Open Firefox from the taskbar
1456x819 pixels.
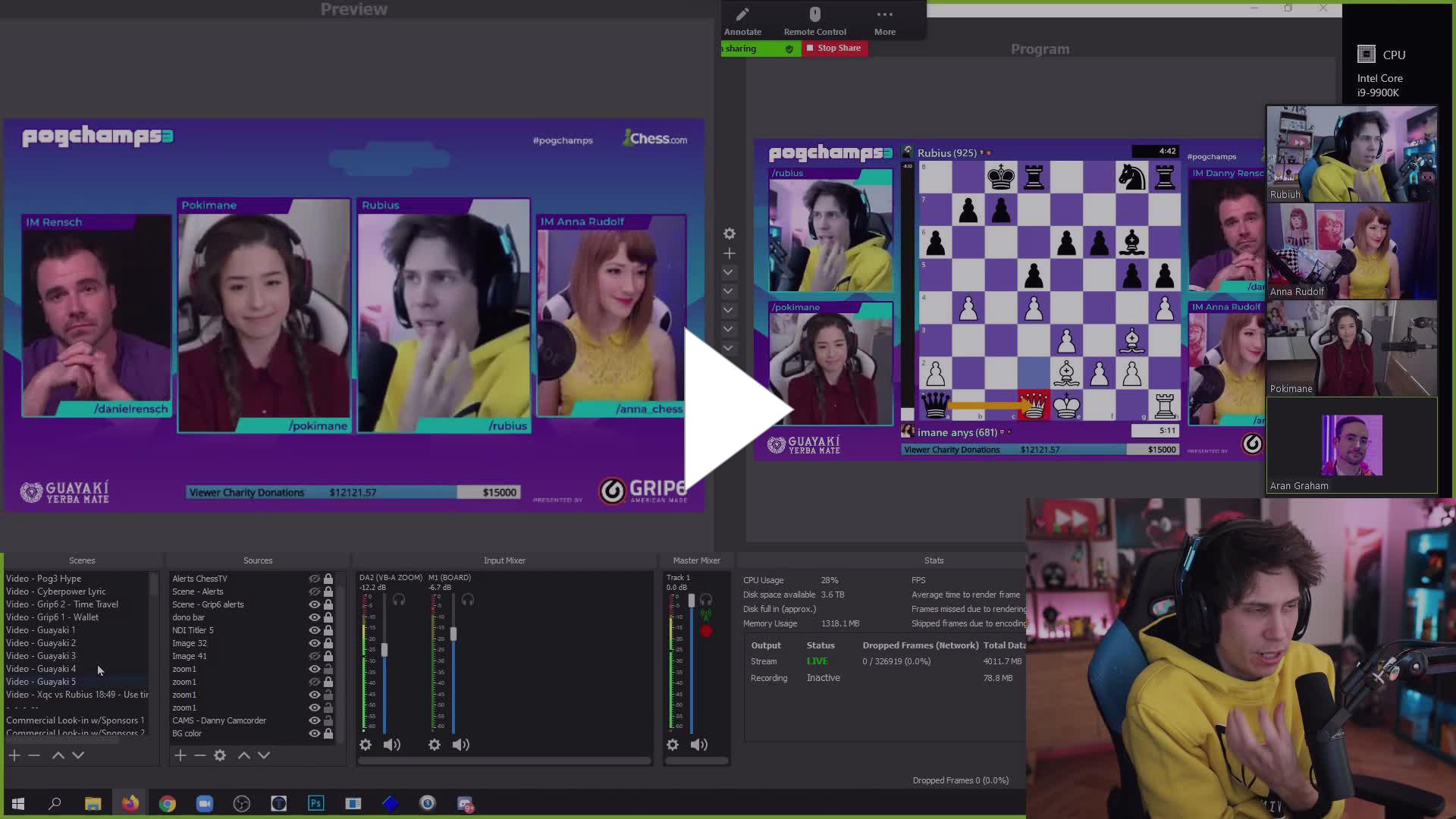[130, 804]
